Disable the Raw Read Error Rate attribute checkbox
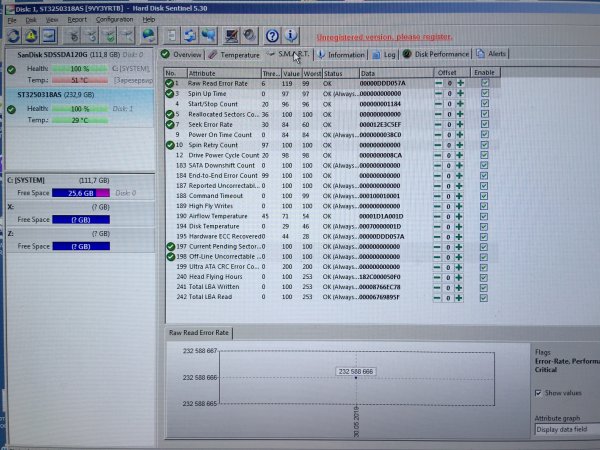This screenshot has height=450, width=600. click(x=485, y=84)
